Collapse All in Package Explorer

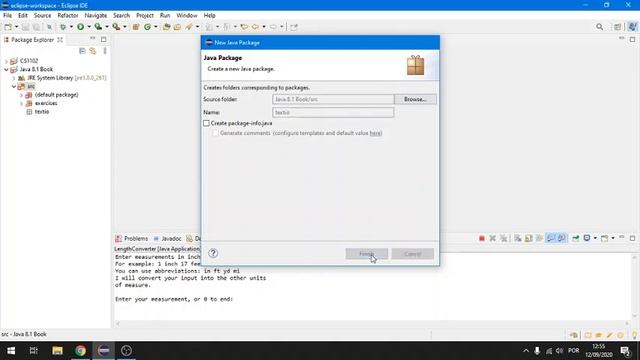click(x=82, y=51)
